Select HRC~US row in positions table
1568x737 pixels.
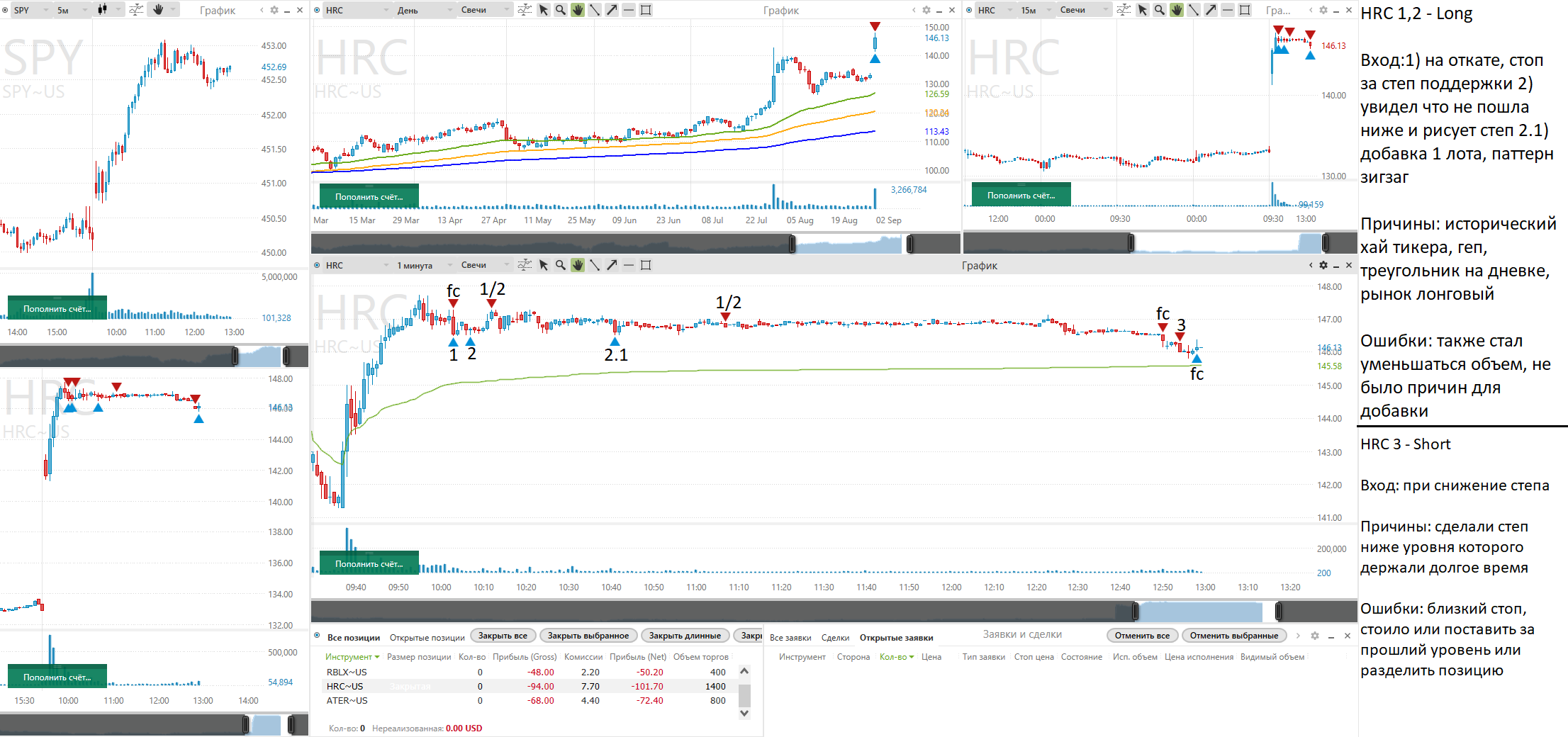tap(530, 686)
